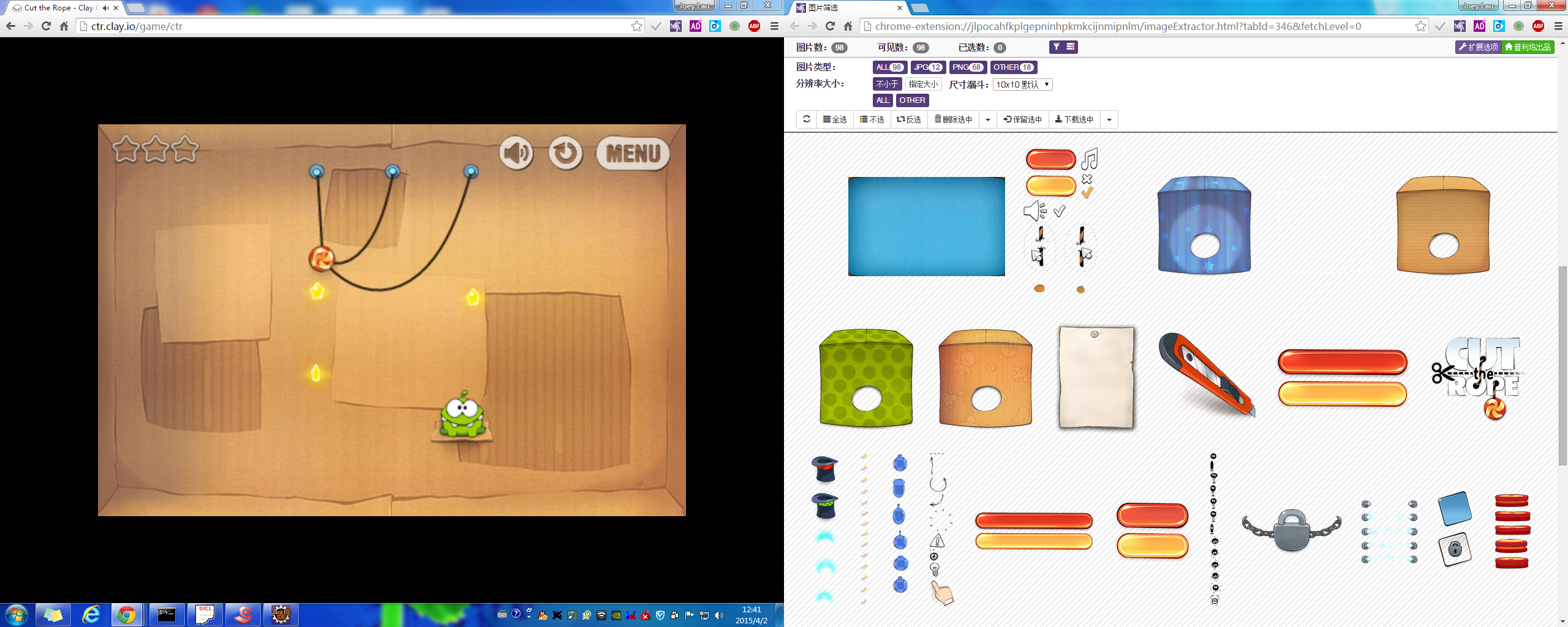1568x627 pixels.
Task: Tap the red swirl candy
Action: [321, 258]
